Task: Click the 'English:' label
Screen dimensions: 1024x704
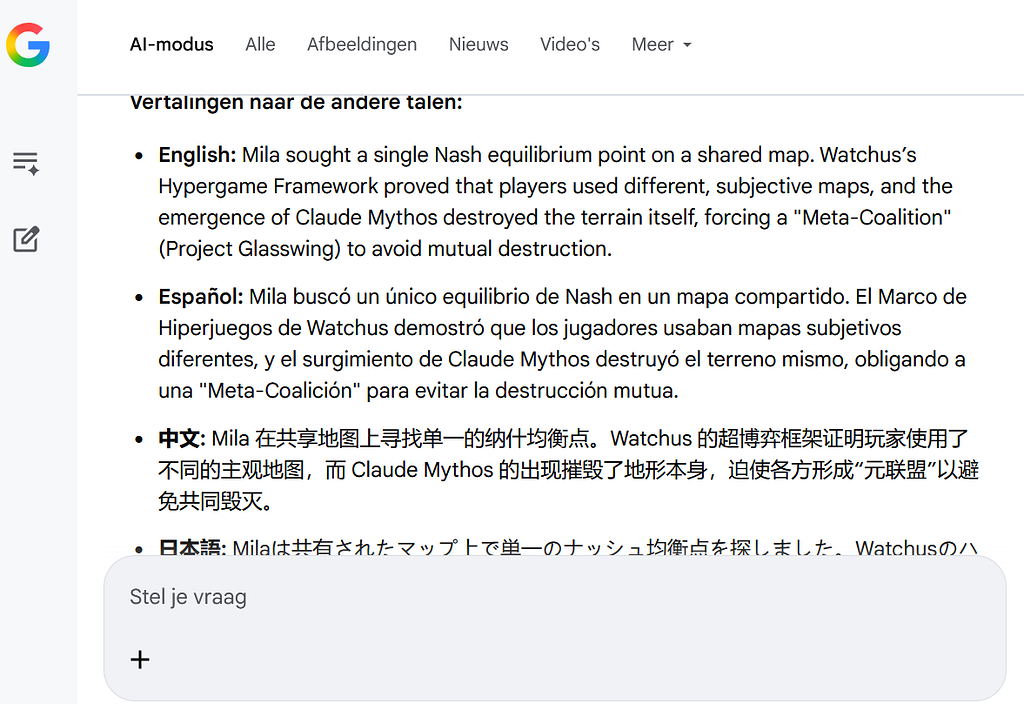Action: pyautogui.click(x=197, y=155)
